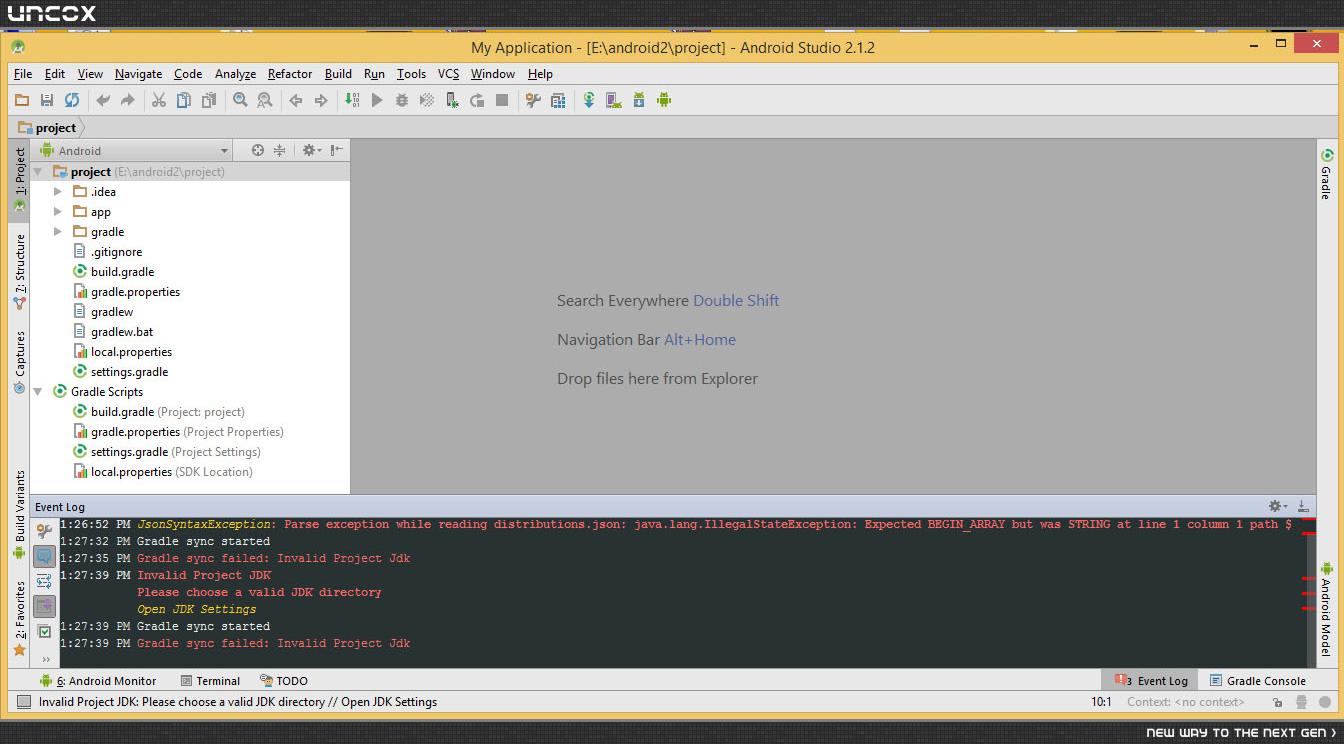Click the Open folder toolbar icon
Screen dimensions: 1344x744
tap(22, 100)
